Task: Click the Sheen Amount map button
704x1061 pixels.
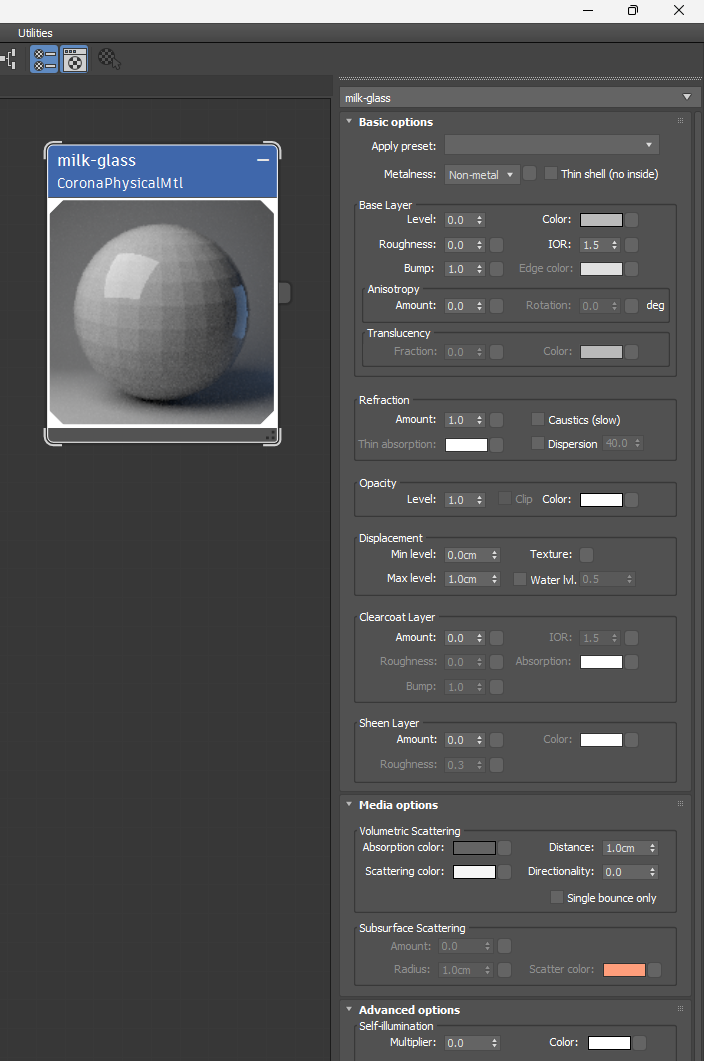Action: pos(496,740)
